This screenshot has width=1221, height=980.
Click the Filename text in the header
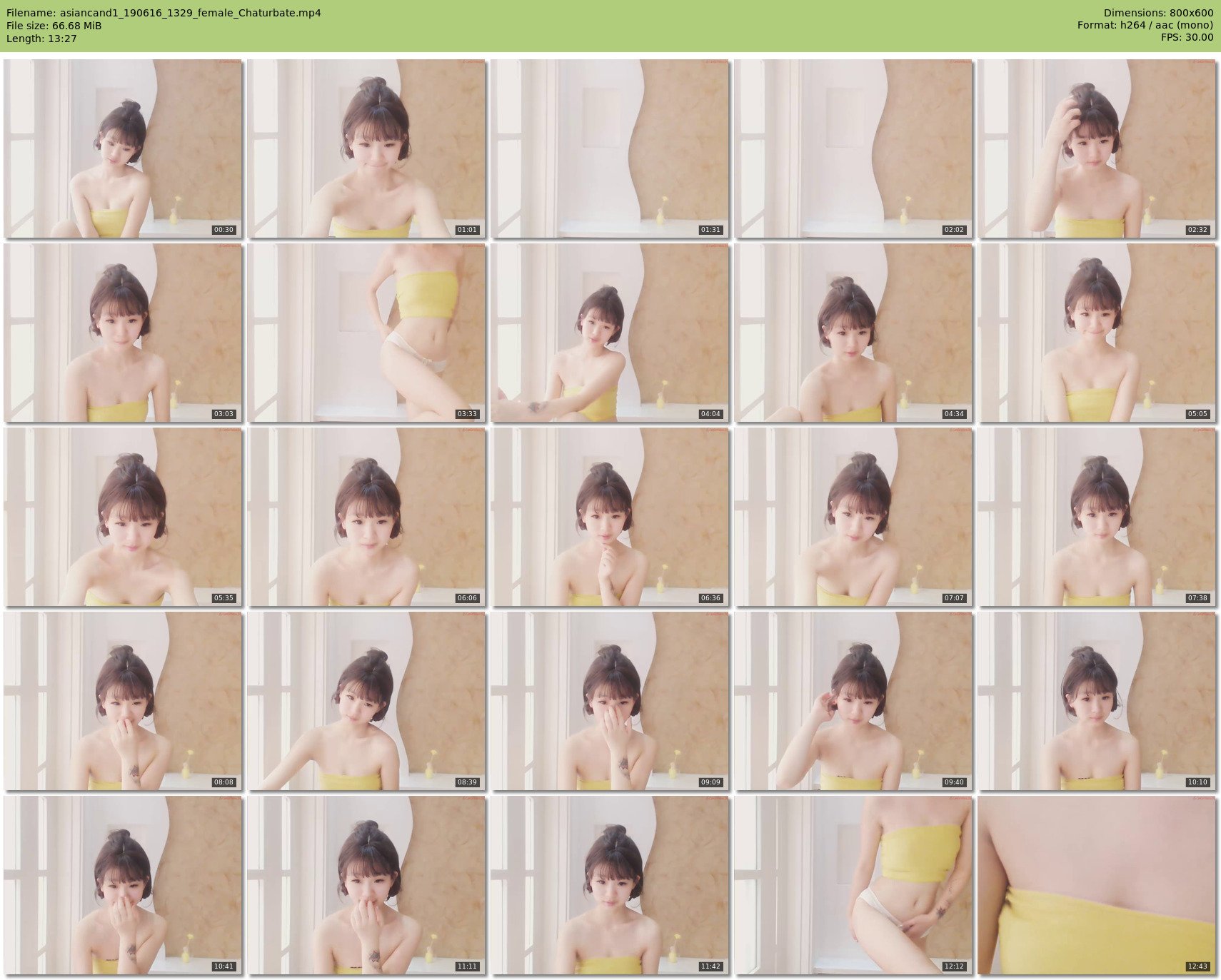click(x=164, y=13)
